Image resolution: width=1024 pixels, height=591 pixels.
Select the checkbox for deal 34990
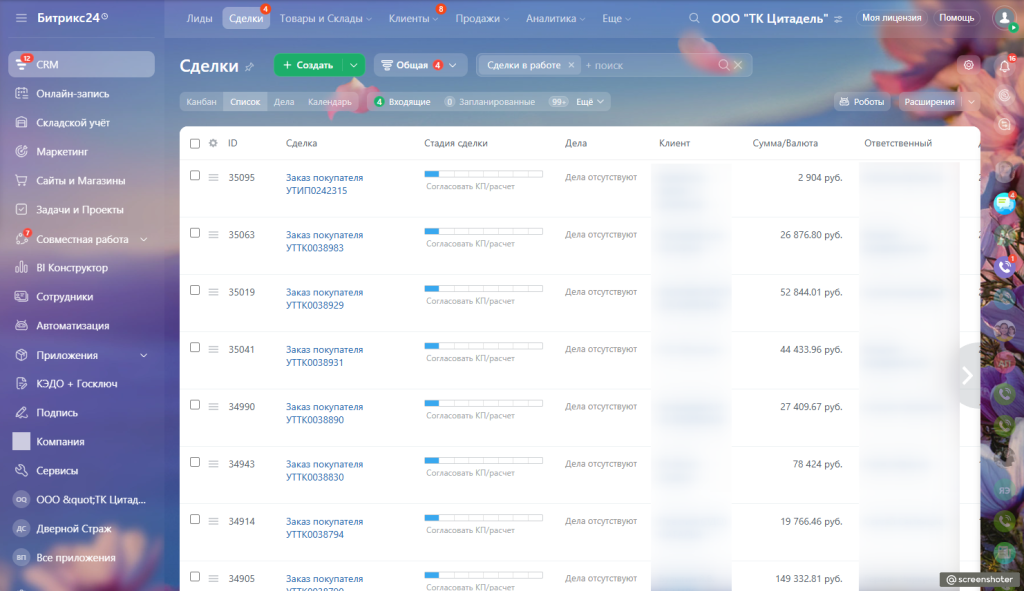click(195, 406)
